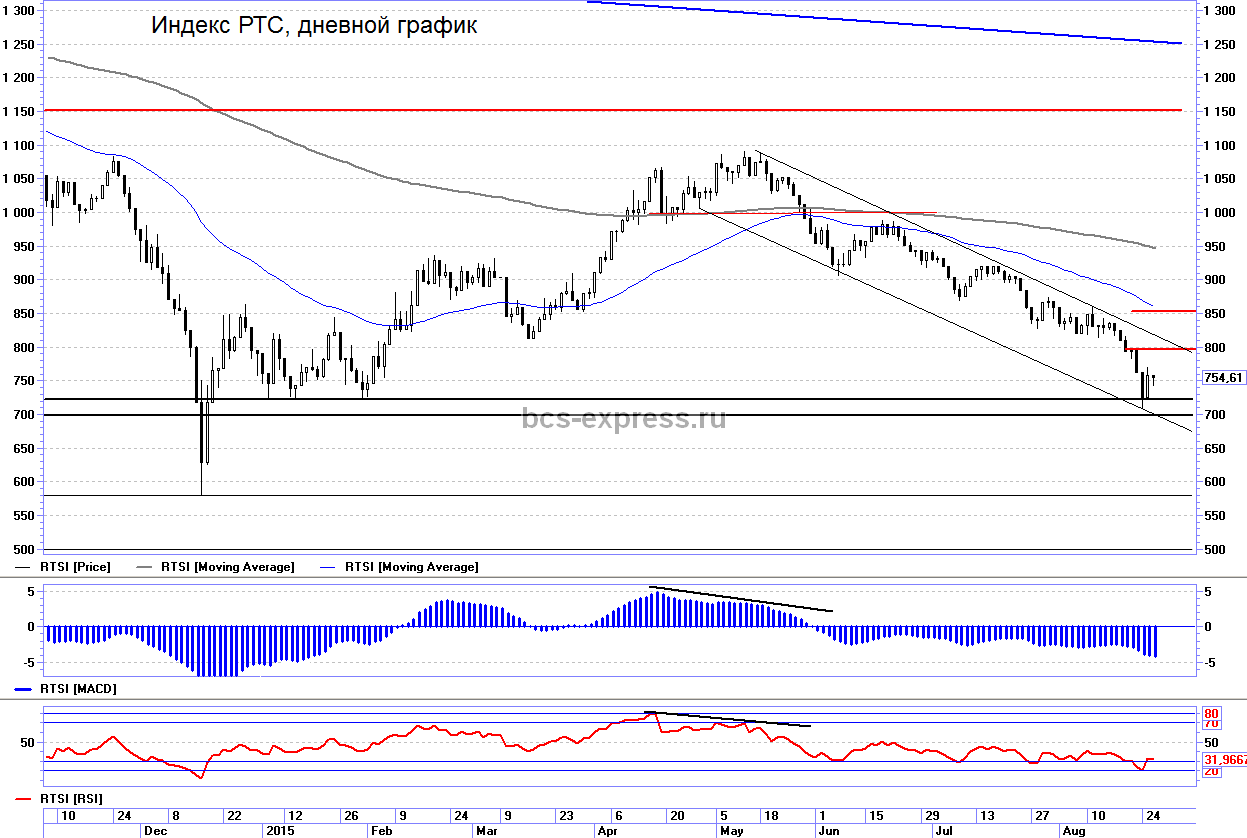Click the red RSI legend line marker
This screenshot has width=1247, height=838.
[25, 798]
